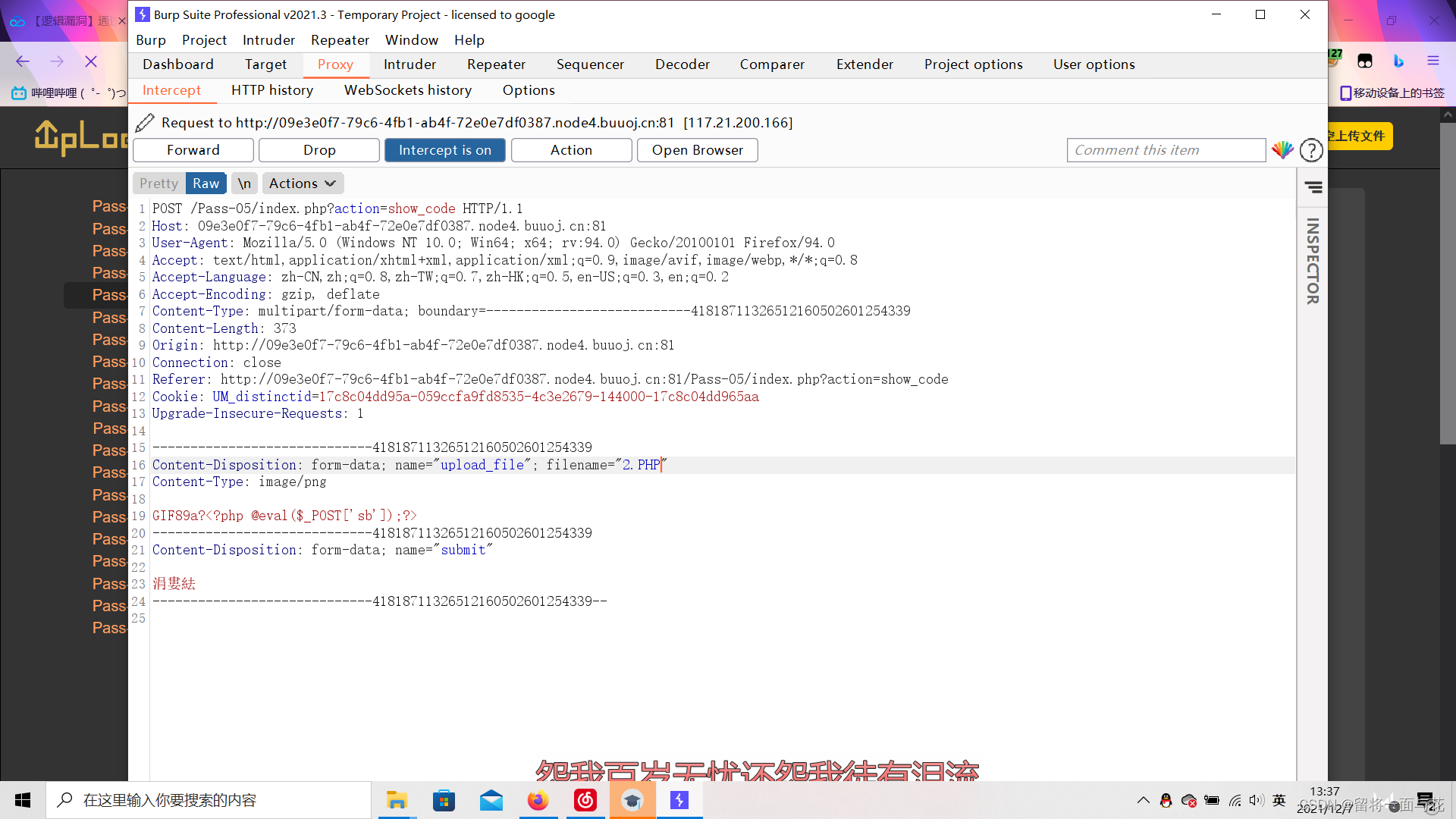
Task: Open the Repeater main tab
Action: tap(496, 64)
